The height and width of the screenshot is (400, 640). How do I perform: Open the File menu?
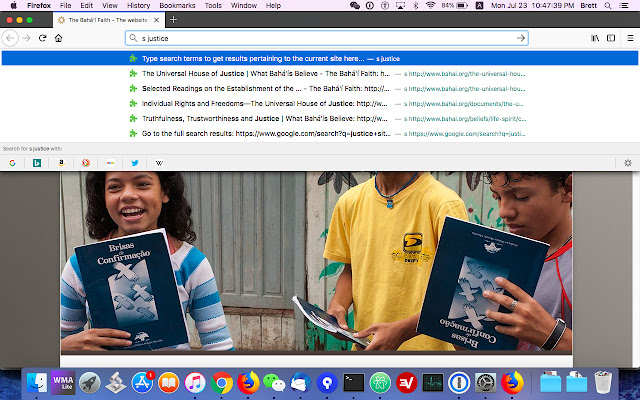[x=65, y=5]
